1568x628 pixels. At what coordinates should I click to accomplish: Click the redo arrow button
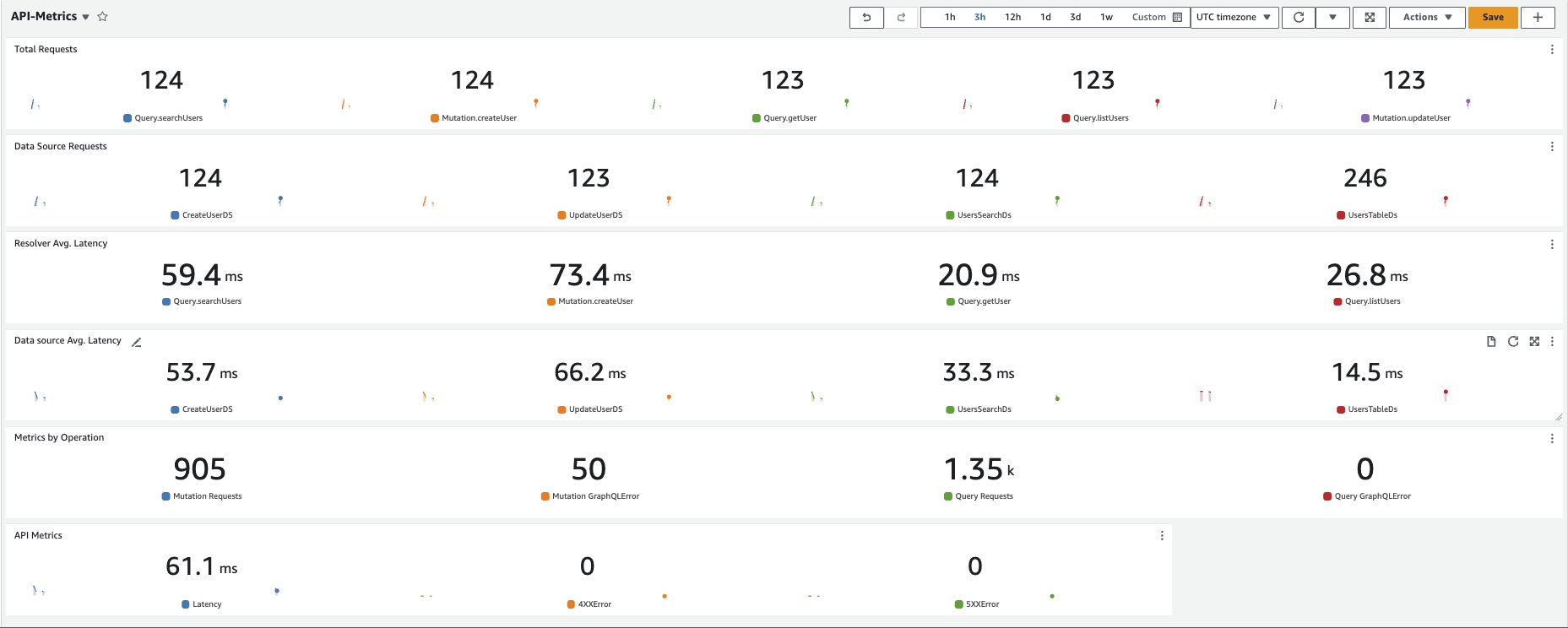click(x=901, y=18)
